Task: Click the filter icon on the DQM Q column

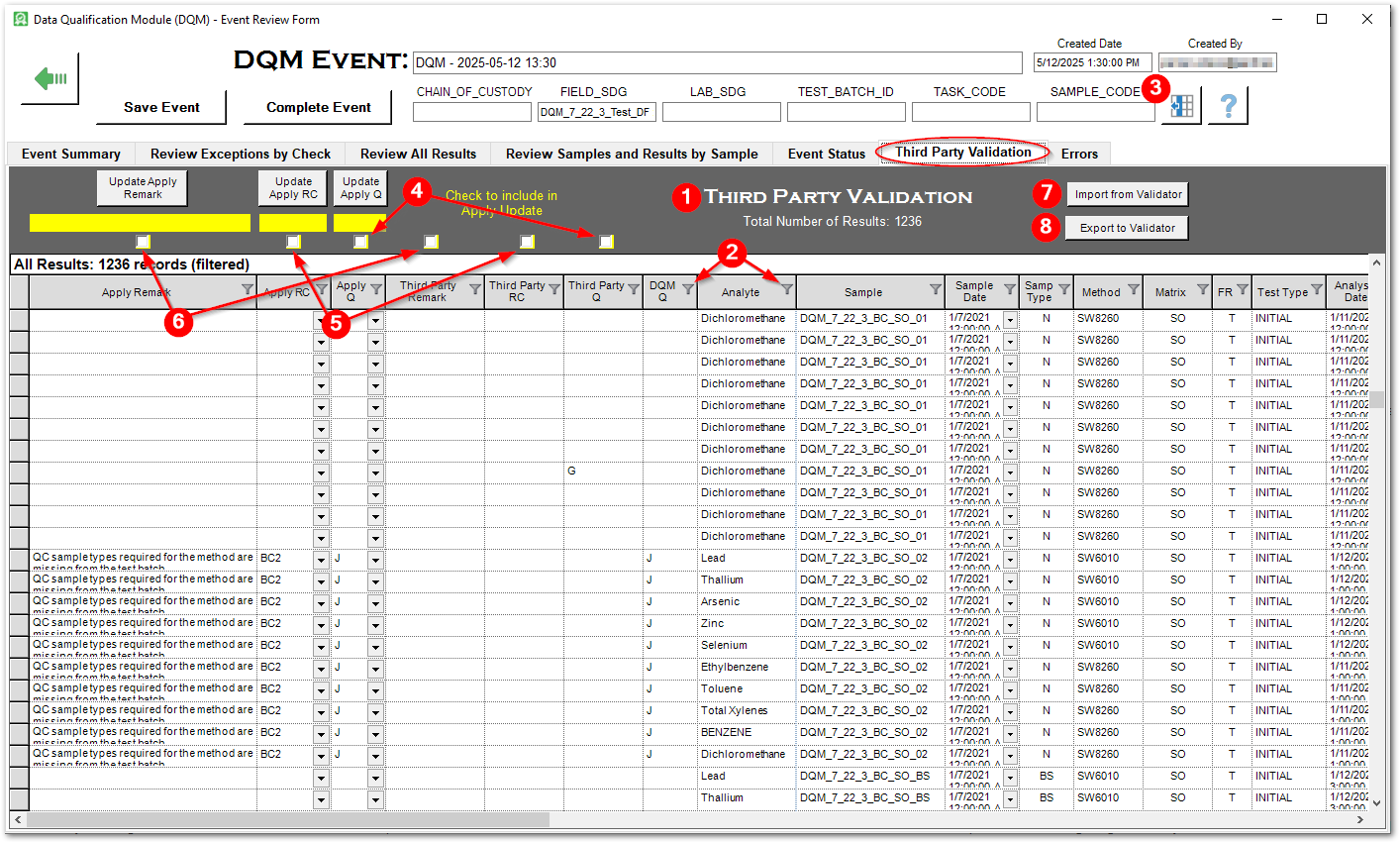Action: pyautogui.click(x=686, y=291)
